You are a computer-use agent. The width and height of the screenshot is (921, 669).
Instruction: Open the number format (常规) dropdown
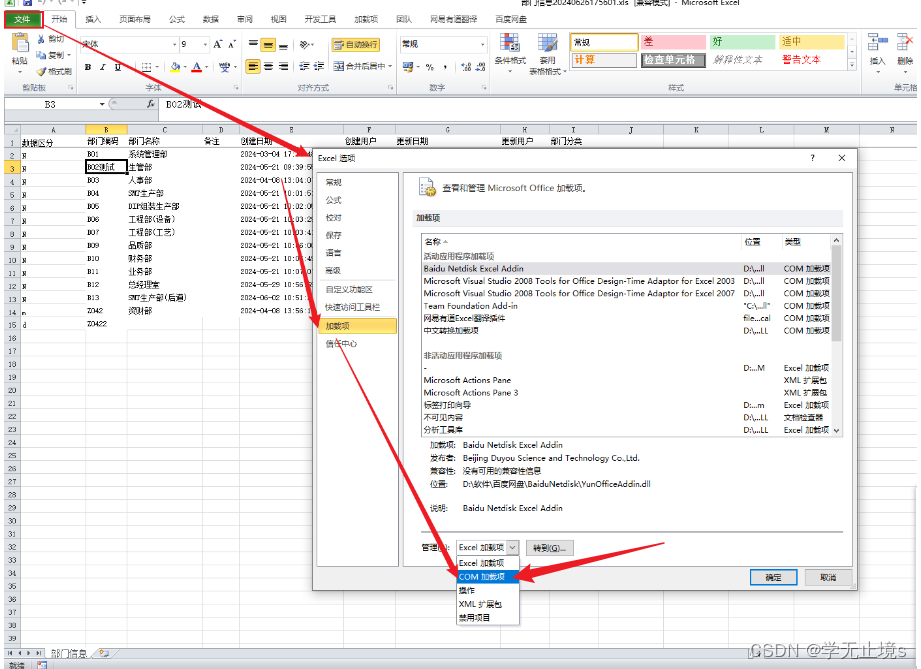483,45
